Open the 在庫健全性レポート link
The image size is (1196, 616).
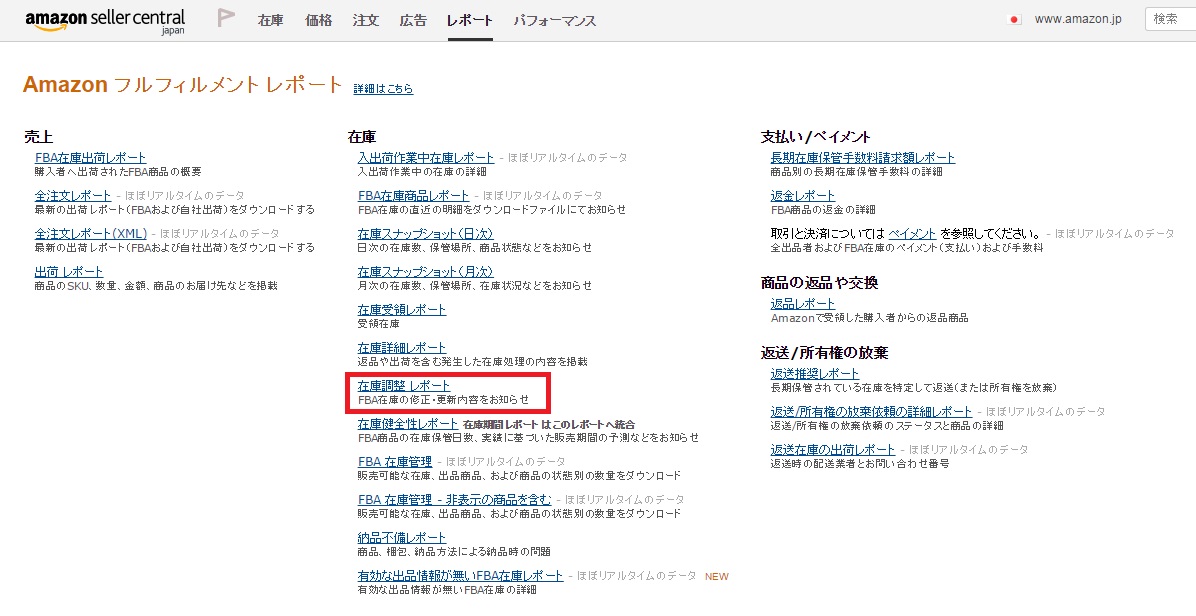click(x=408, y=424)
